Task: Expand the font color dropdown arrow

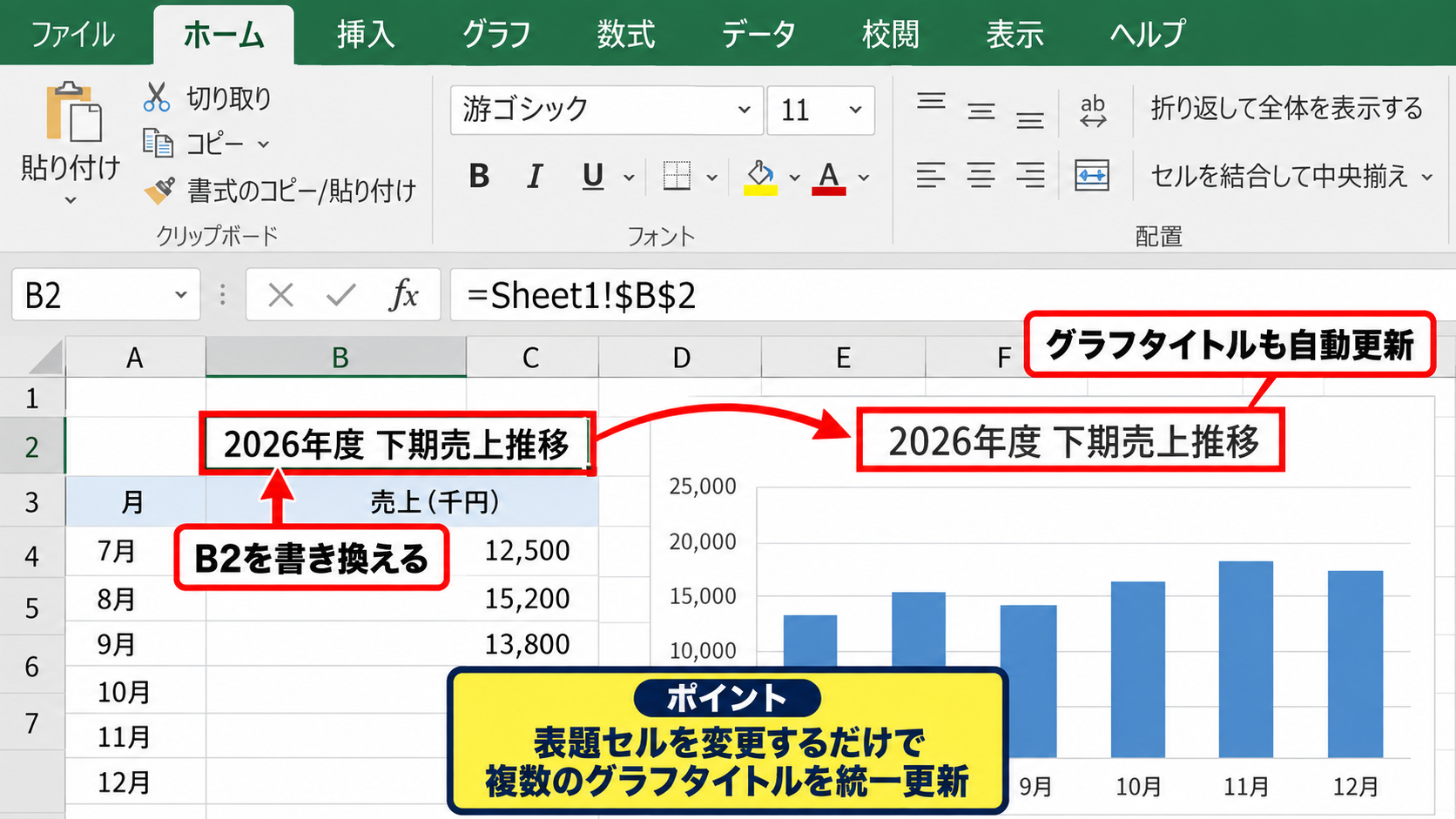Action: click(x=864, y=178)
